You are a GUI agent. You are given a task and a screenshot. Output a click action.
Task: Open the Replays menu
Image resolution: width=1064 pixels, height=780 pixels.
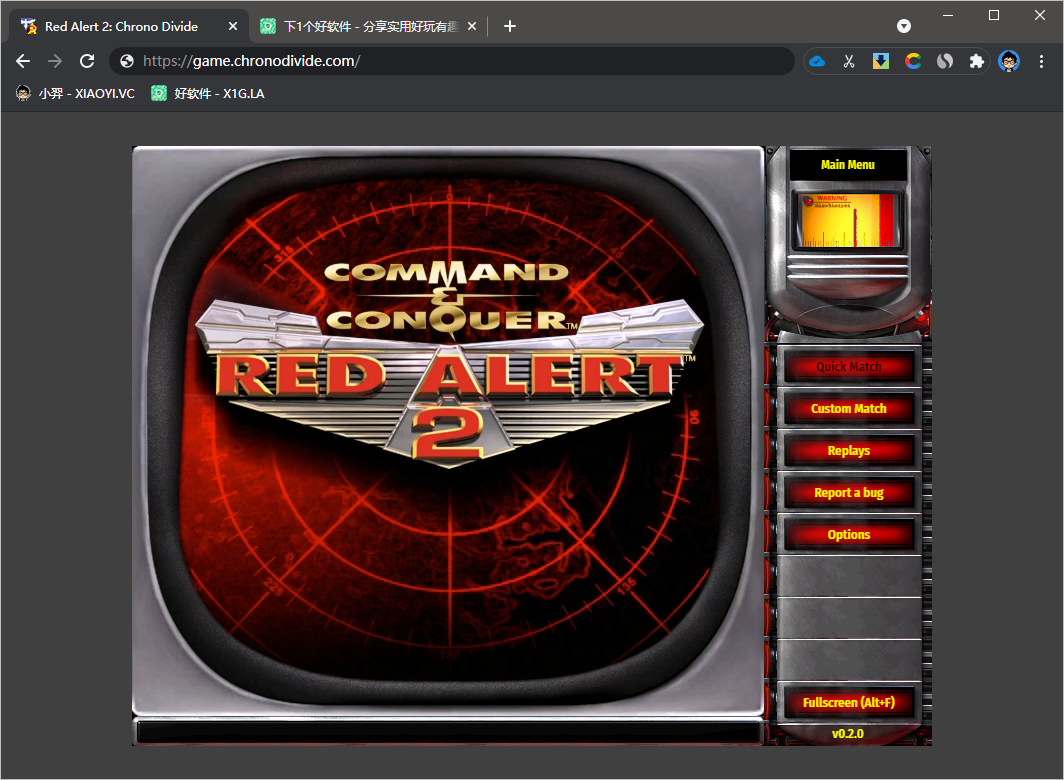tap(848, 451)
